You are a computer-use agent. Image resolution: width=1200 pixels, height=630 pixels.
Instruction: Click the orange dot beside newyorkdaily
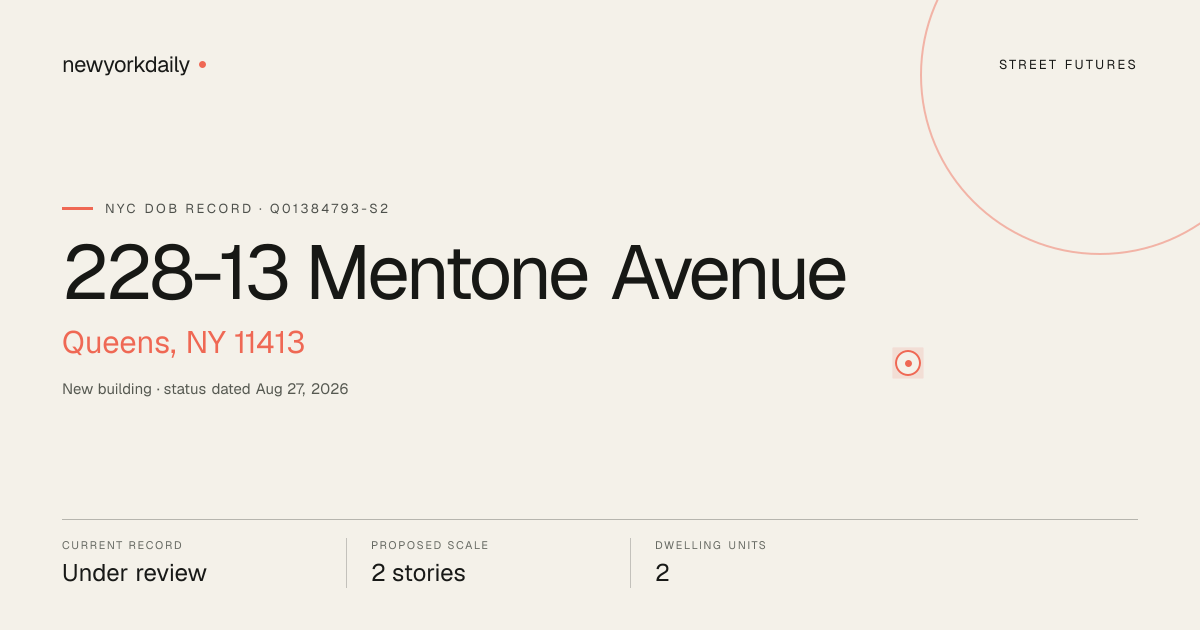pyautogui.click(x=202, y=64)
